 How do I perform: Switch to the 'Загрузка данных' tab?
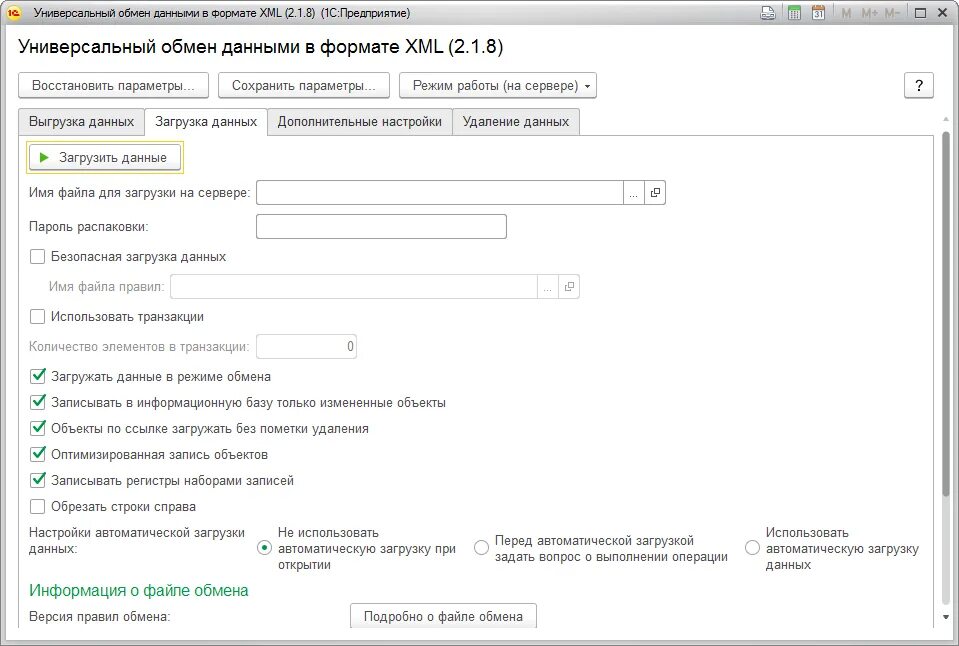coord(206,121)
